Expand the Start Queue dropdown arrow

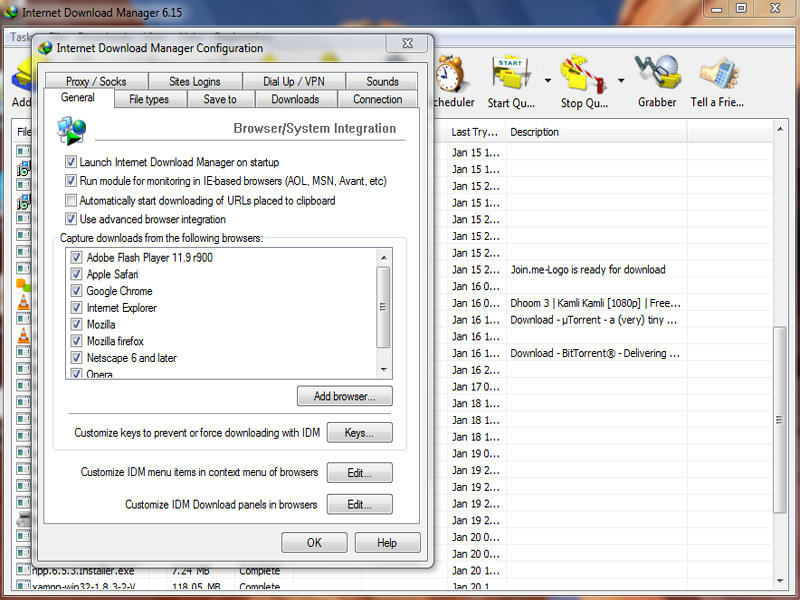click(x=547, y=80)
